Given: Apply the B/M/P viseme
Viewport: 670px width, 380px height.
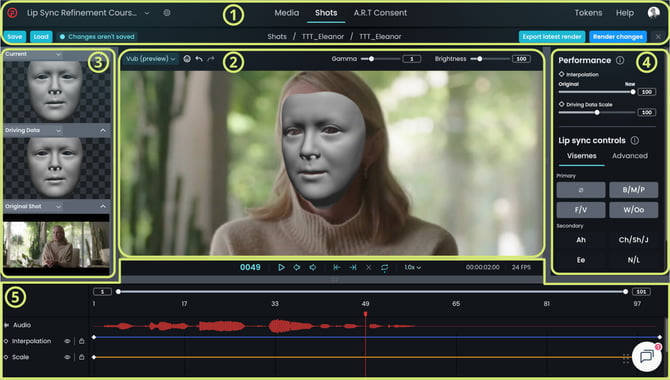Looking at the screenshot, I should 634,189.
